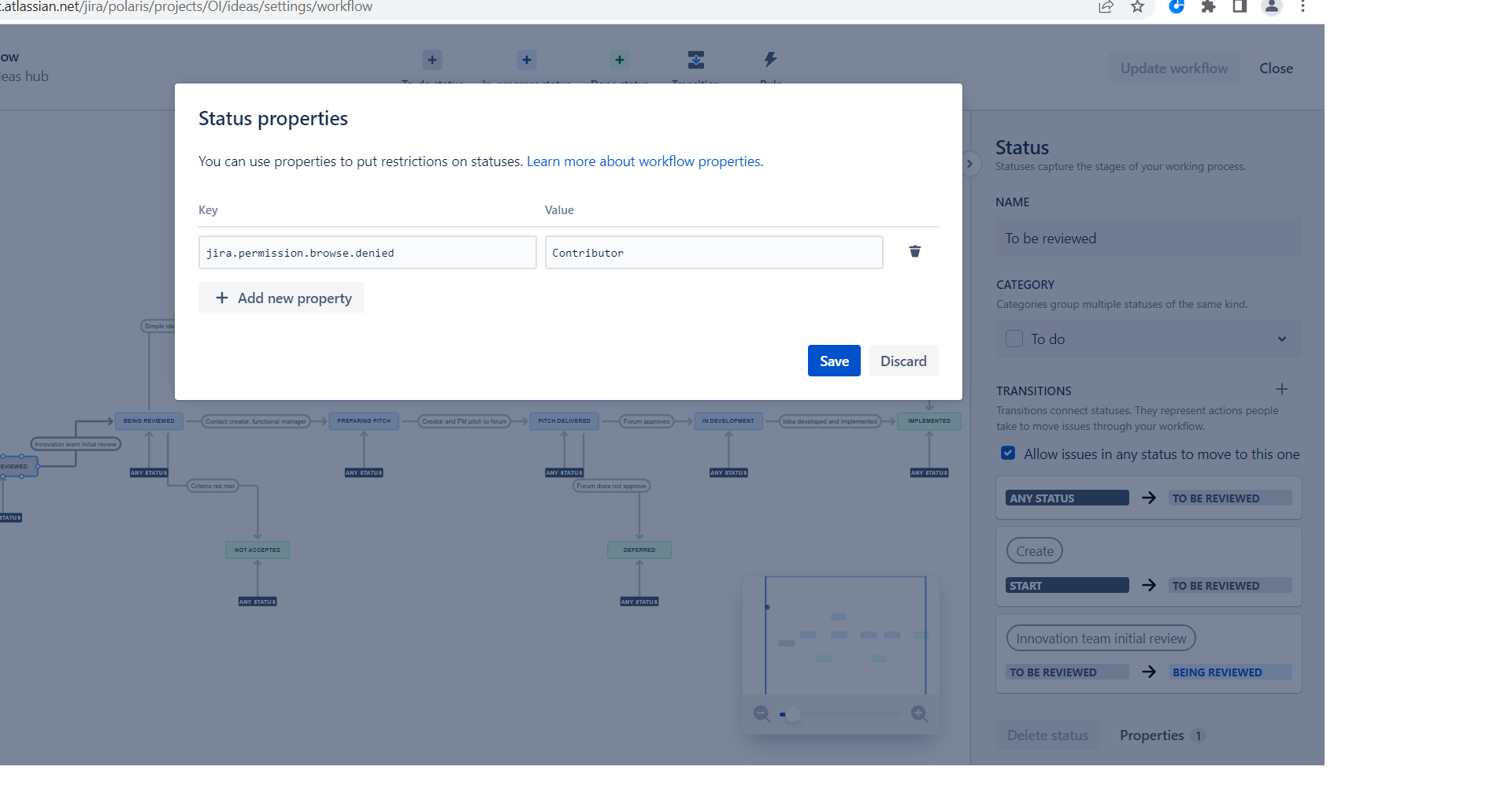Add new property
This screenshot has width=1512, height=811.
[281, 298]
